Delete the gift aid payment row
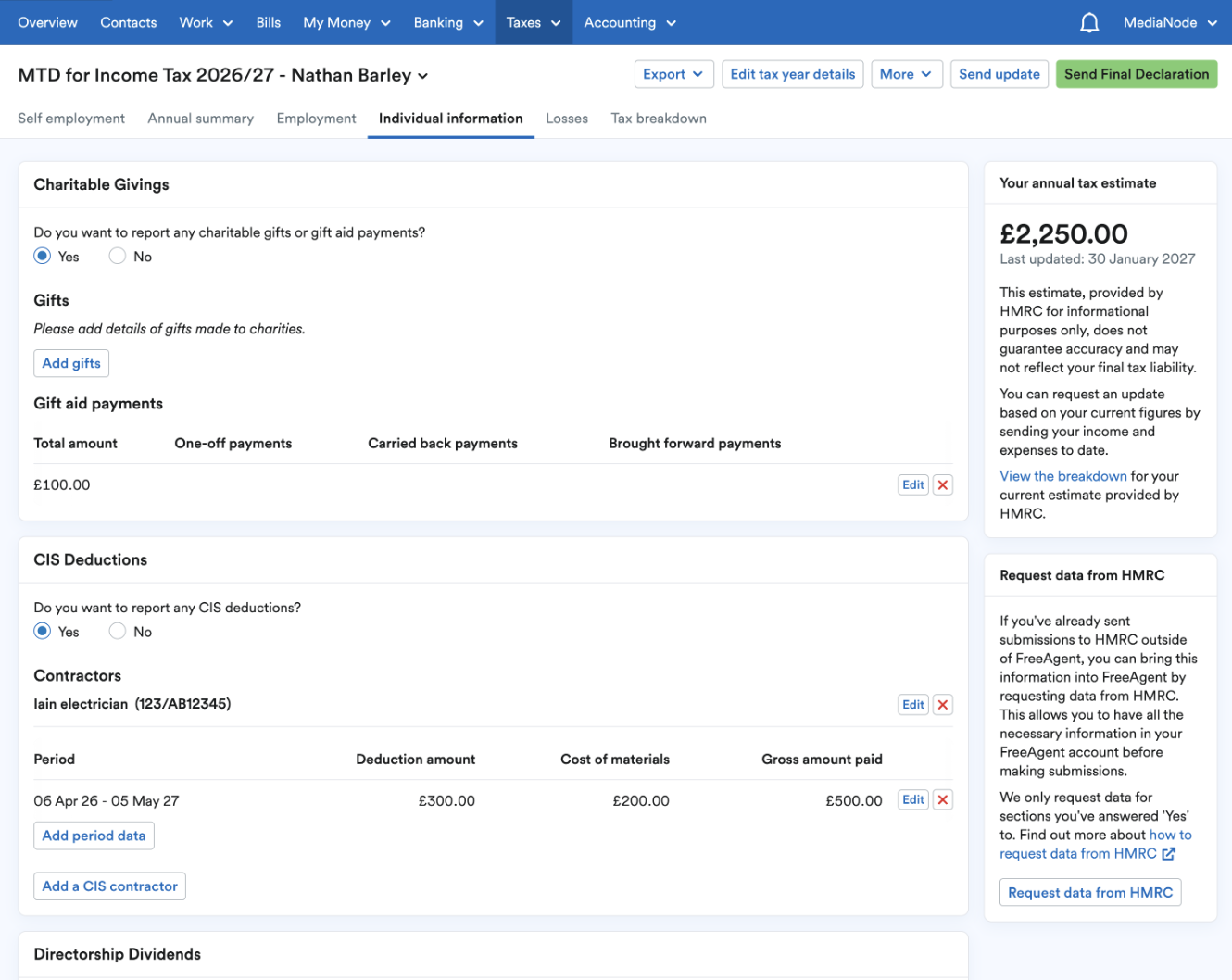This screenshot has height=980, width=1232. [943, 484]
